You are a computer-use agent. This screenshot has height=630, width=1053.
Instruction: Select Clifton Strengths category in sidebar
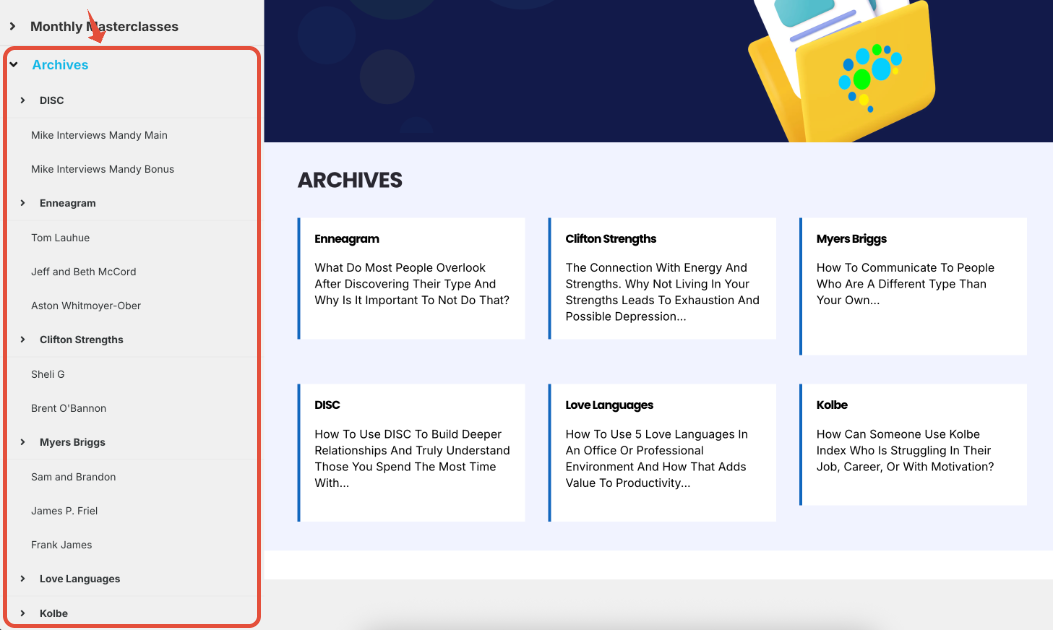click(81, 339)
